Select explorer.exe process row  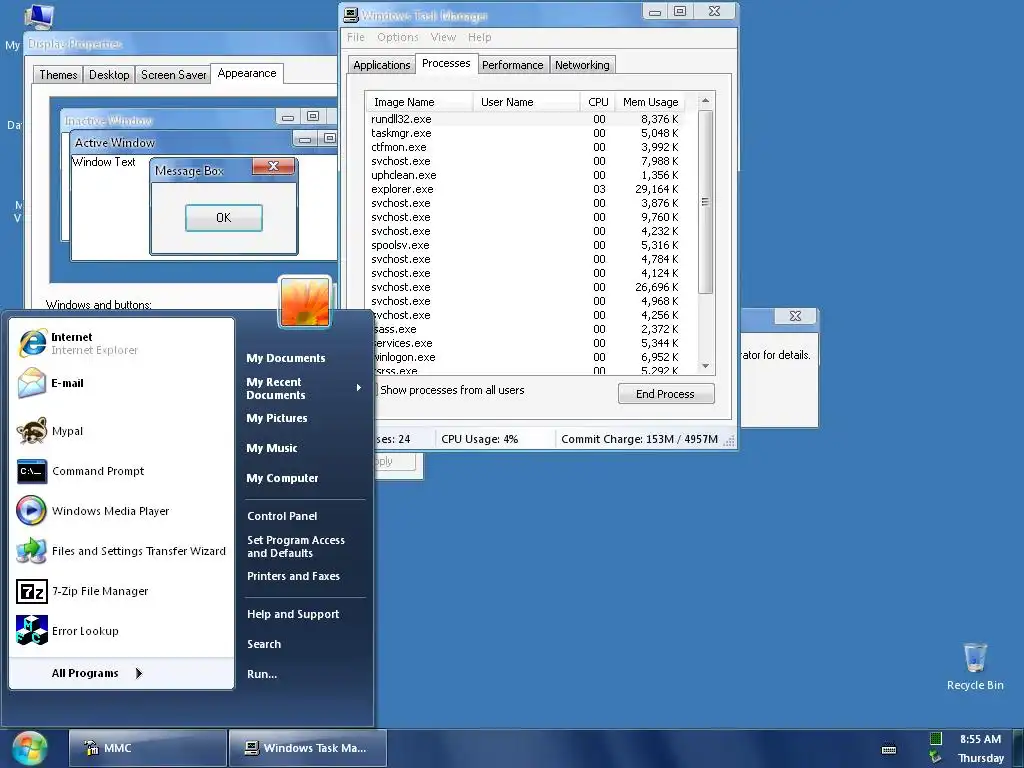click(x=525, y=189)
